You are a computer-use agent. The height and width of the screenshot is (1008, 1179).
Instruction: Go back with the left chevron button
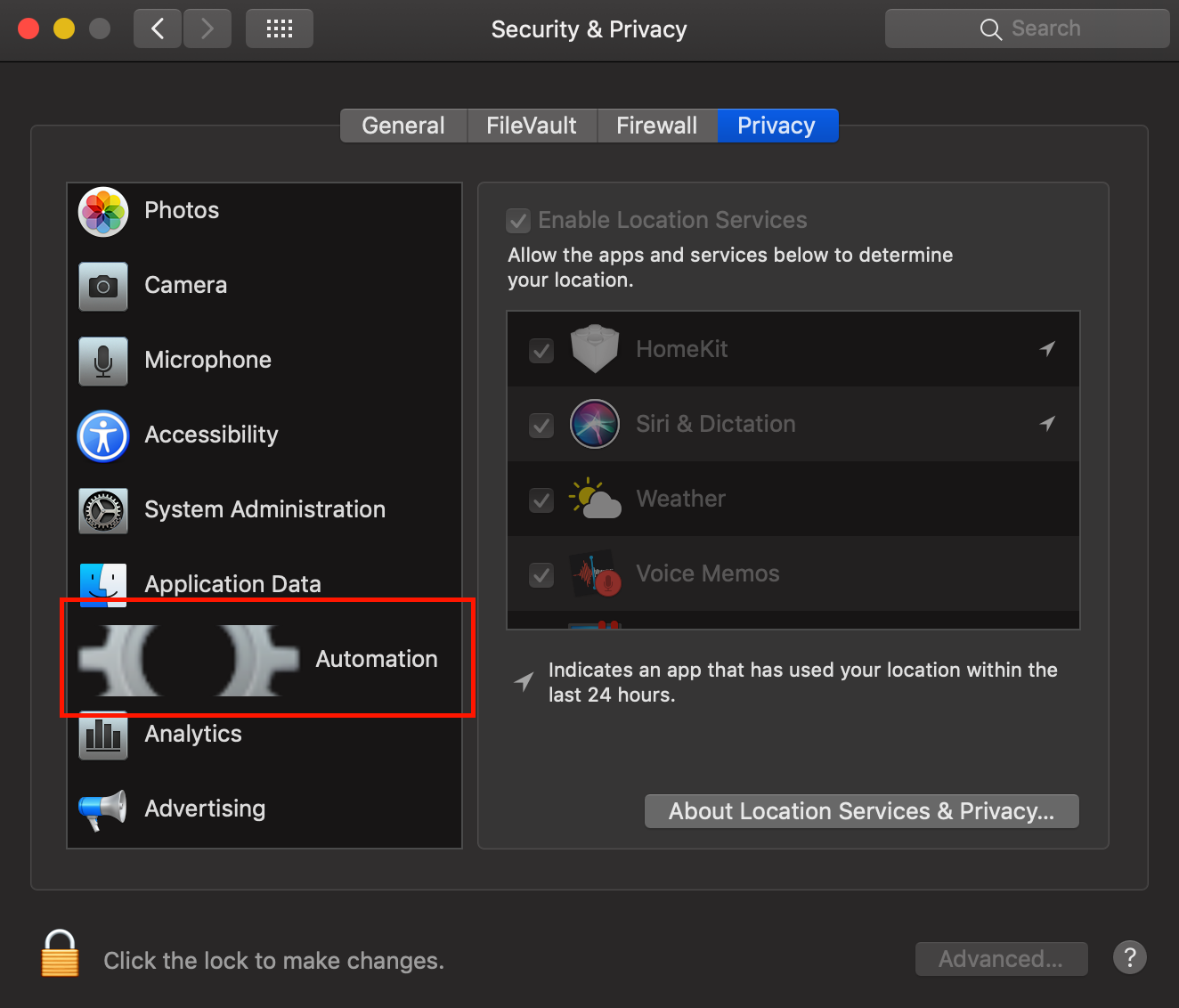click(158, 28)
